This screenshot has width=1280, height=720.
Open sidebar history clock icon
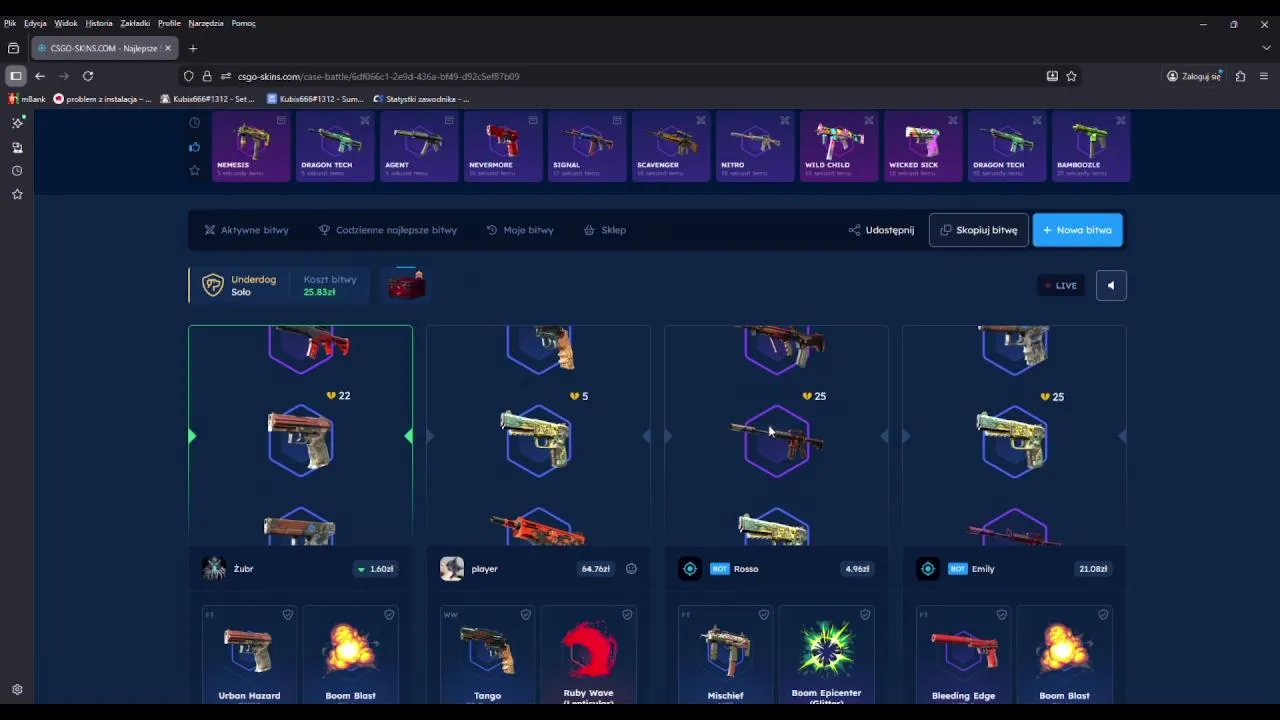[x=17, y=171]
